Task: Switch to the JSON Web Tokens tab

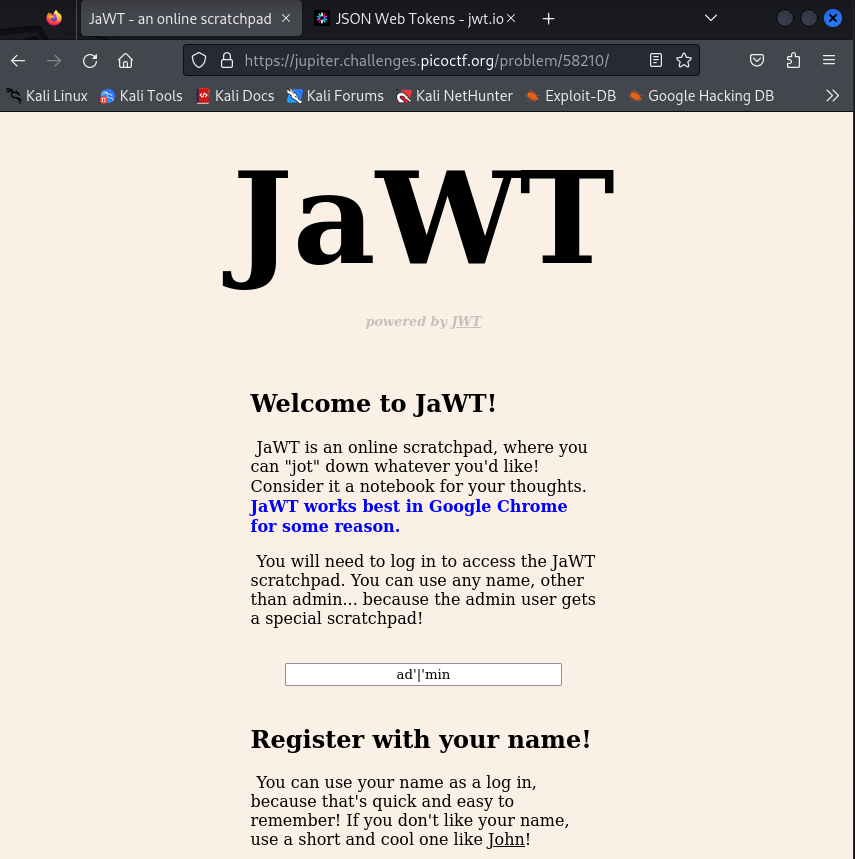Action: [415, 19]
